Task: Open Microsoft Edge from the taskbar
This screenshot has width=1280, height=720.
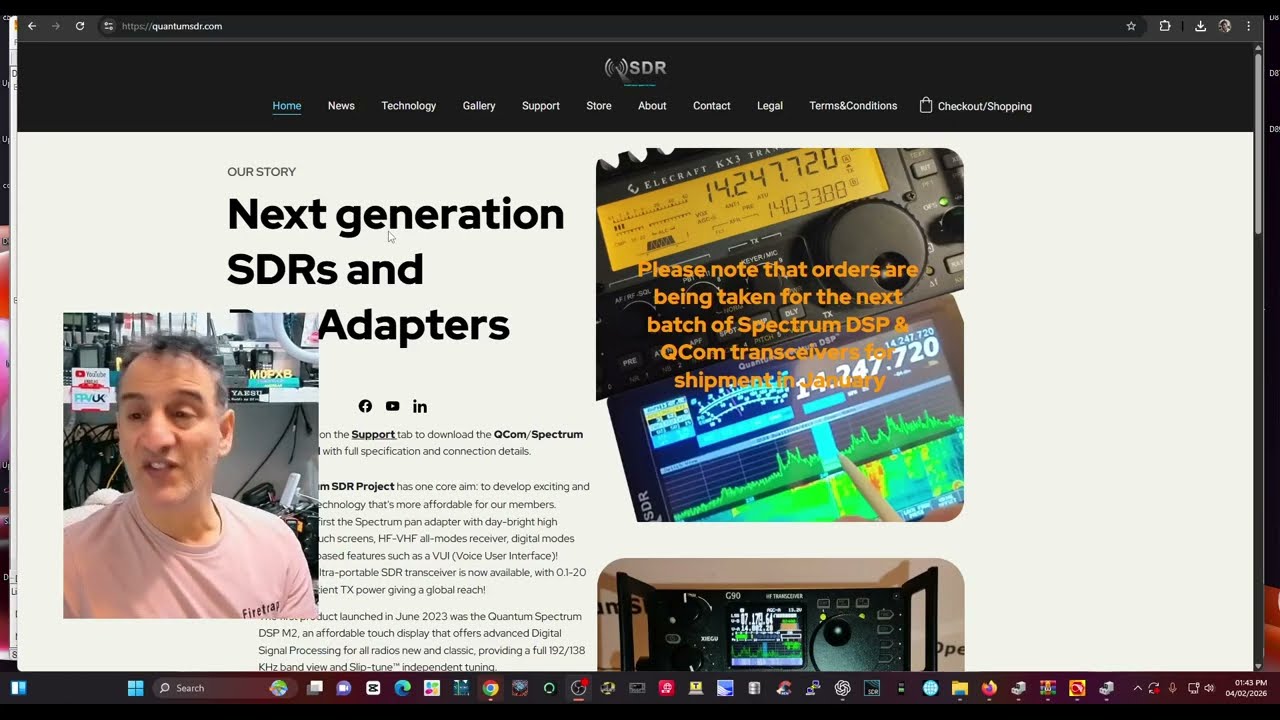Action: 402,688
